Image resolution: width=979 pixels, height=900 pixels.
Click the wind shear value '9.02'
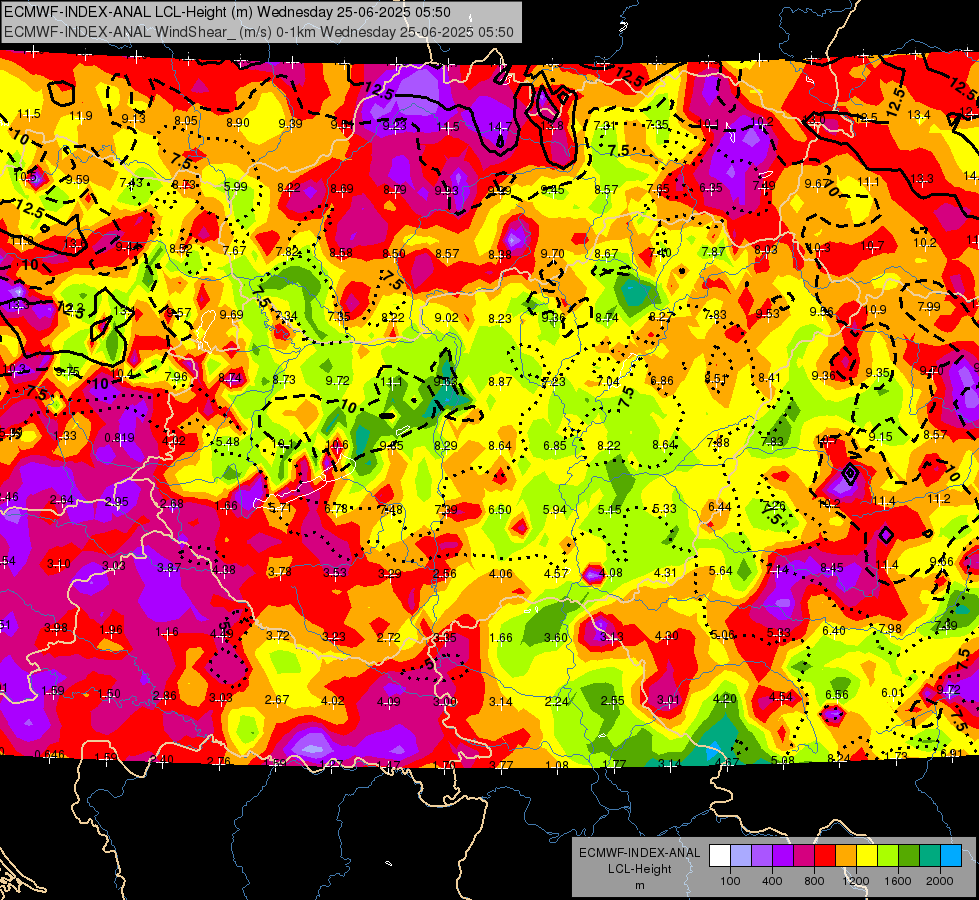pos(446,317)
